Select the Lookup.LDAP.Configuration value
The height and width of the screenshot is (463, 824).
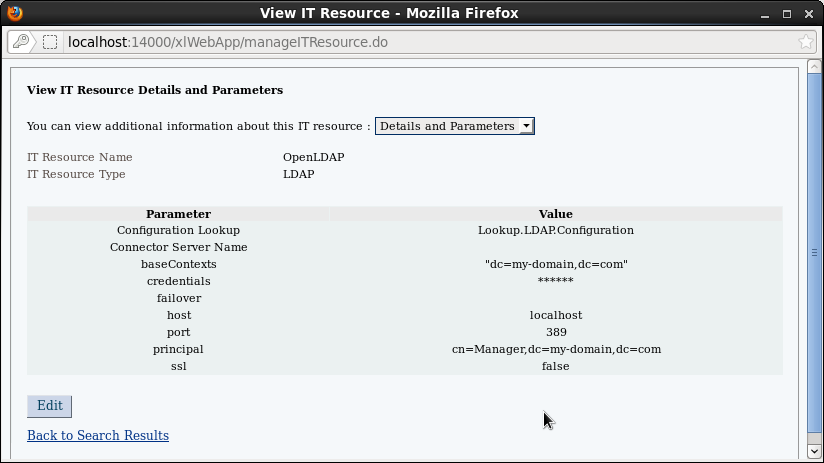tap(555, 230)
